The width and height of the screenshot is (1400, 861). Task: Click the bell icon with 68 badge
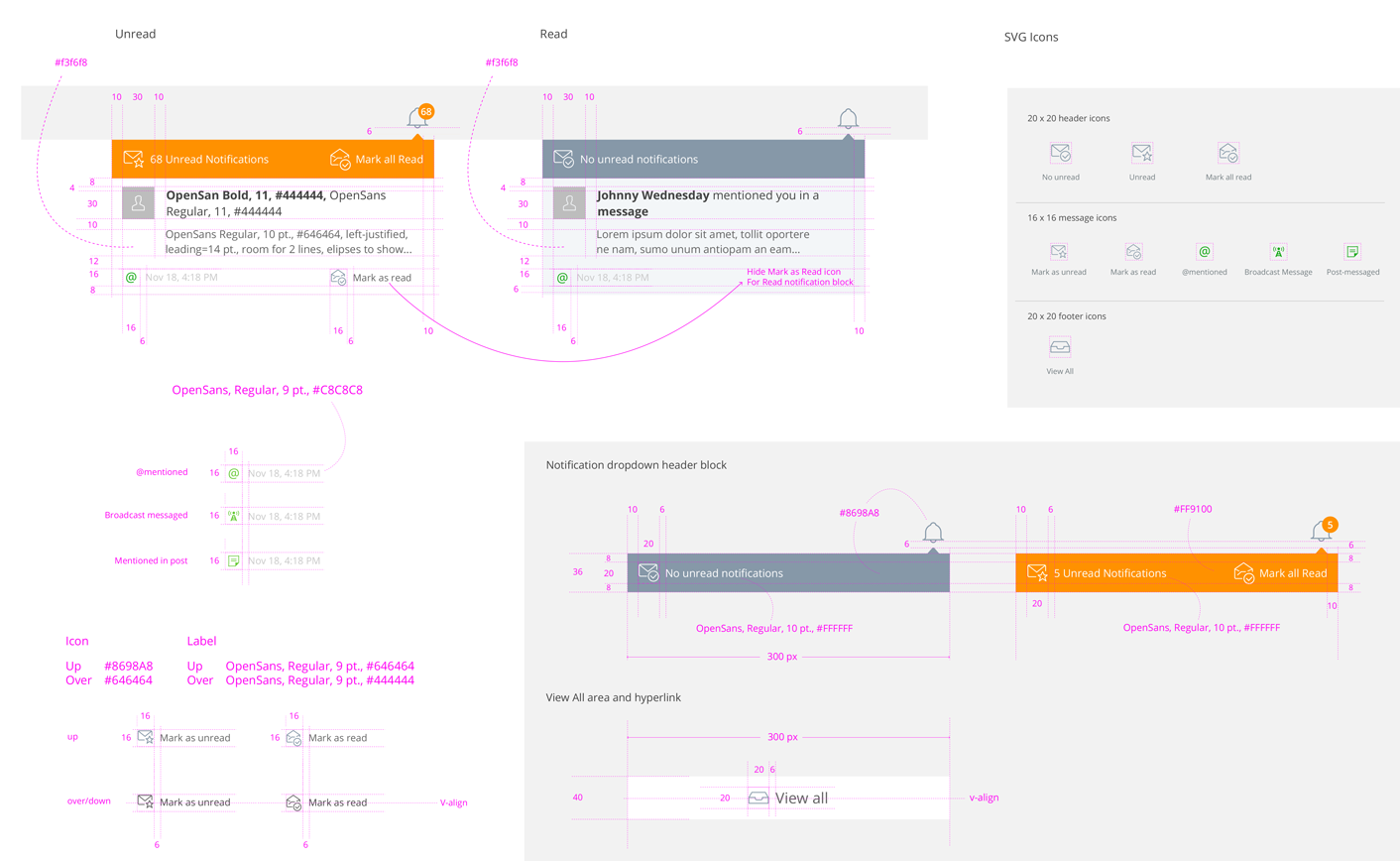(x=418, y=113)
